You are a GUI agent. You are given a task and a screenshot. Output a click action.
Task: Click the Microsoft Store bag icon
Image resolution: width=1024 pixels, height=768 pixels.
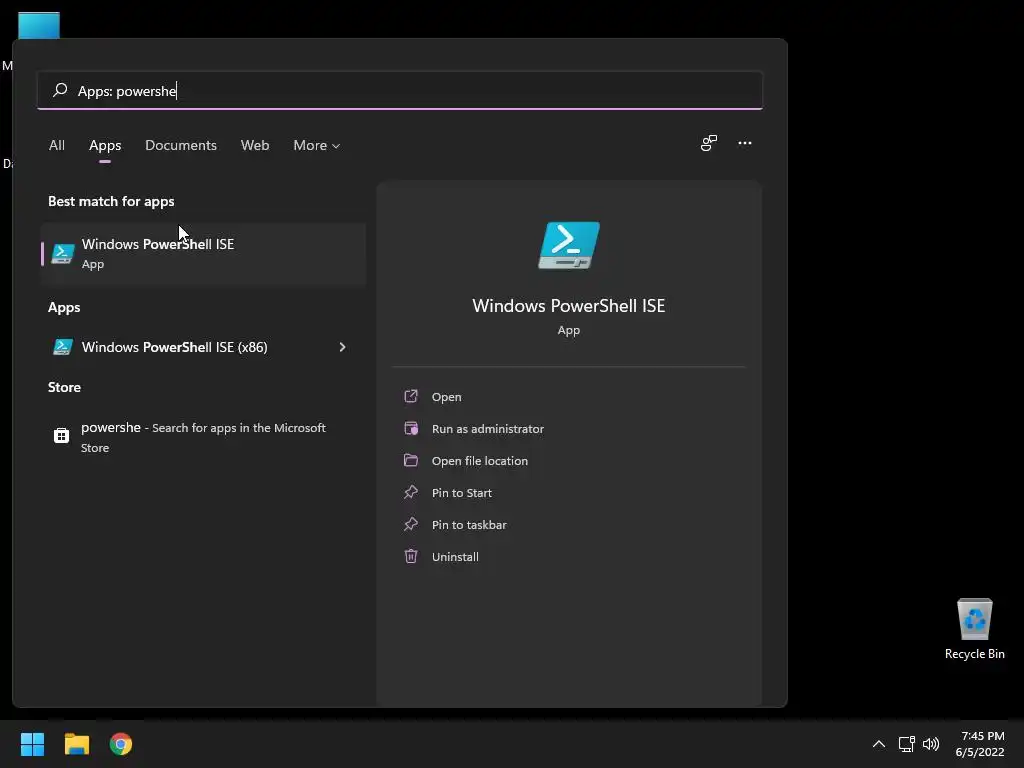61,436
